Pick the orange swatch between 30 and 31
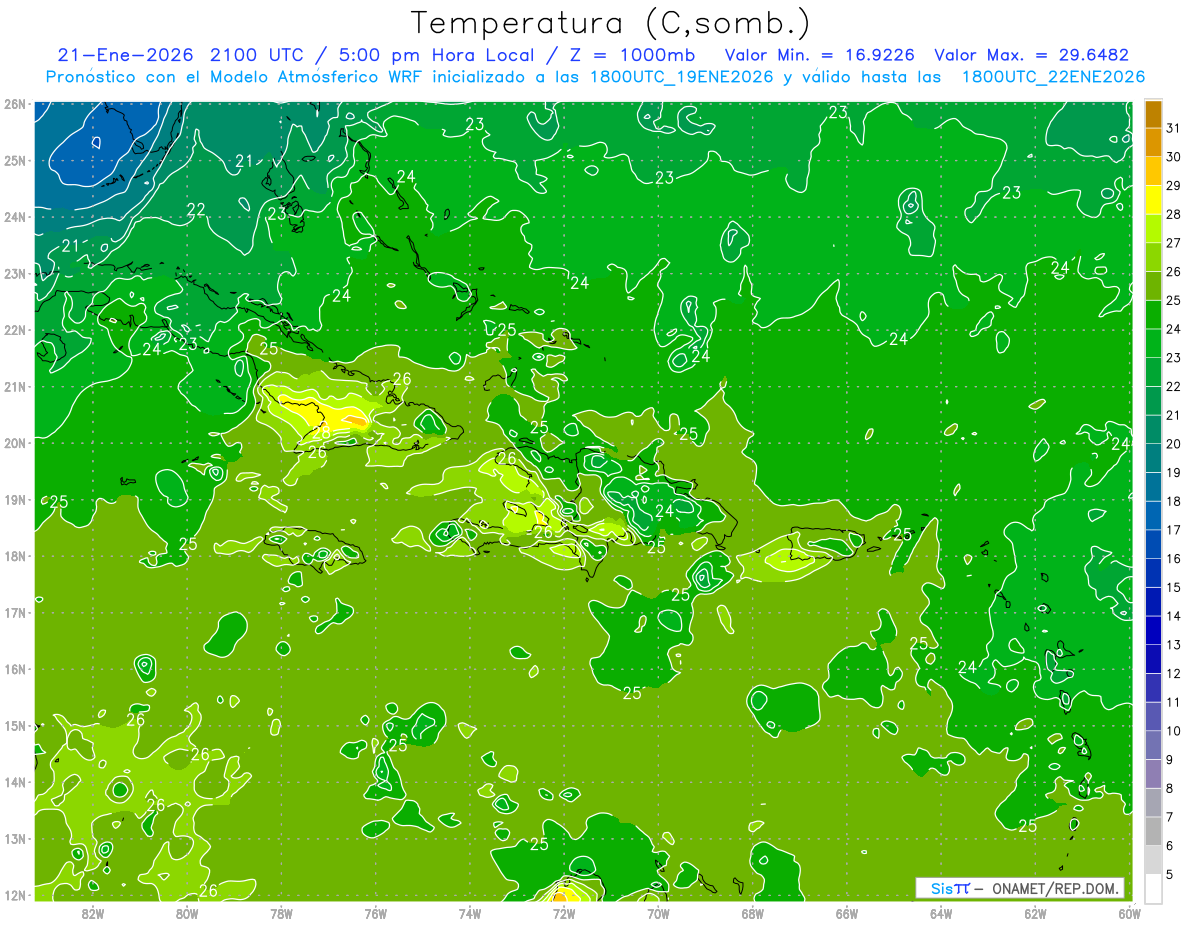This screenshot has width=1200, height=927. [x=1153, y=142]
